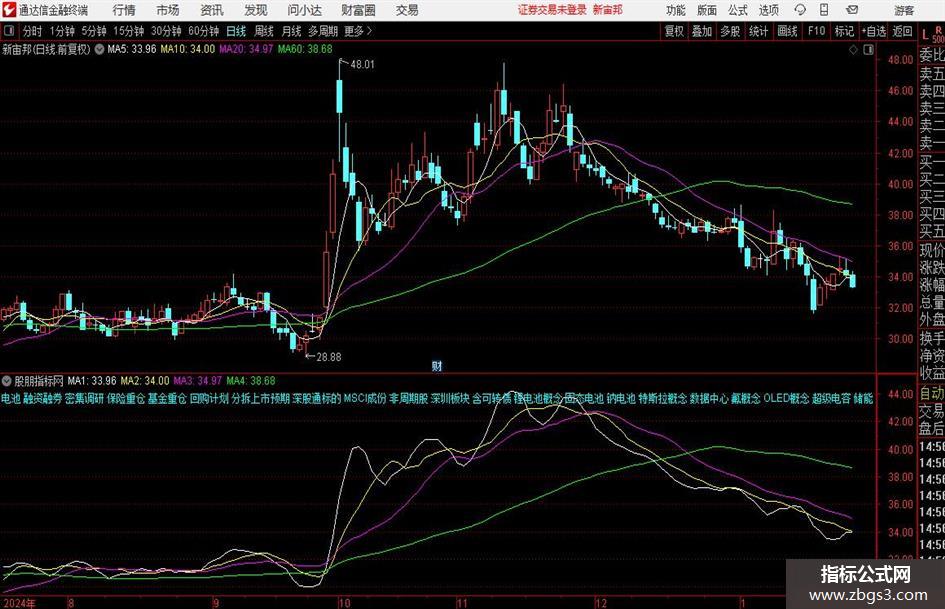Click the 财 marker below the chart

click(x=436, y=365)
